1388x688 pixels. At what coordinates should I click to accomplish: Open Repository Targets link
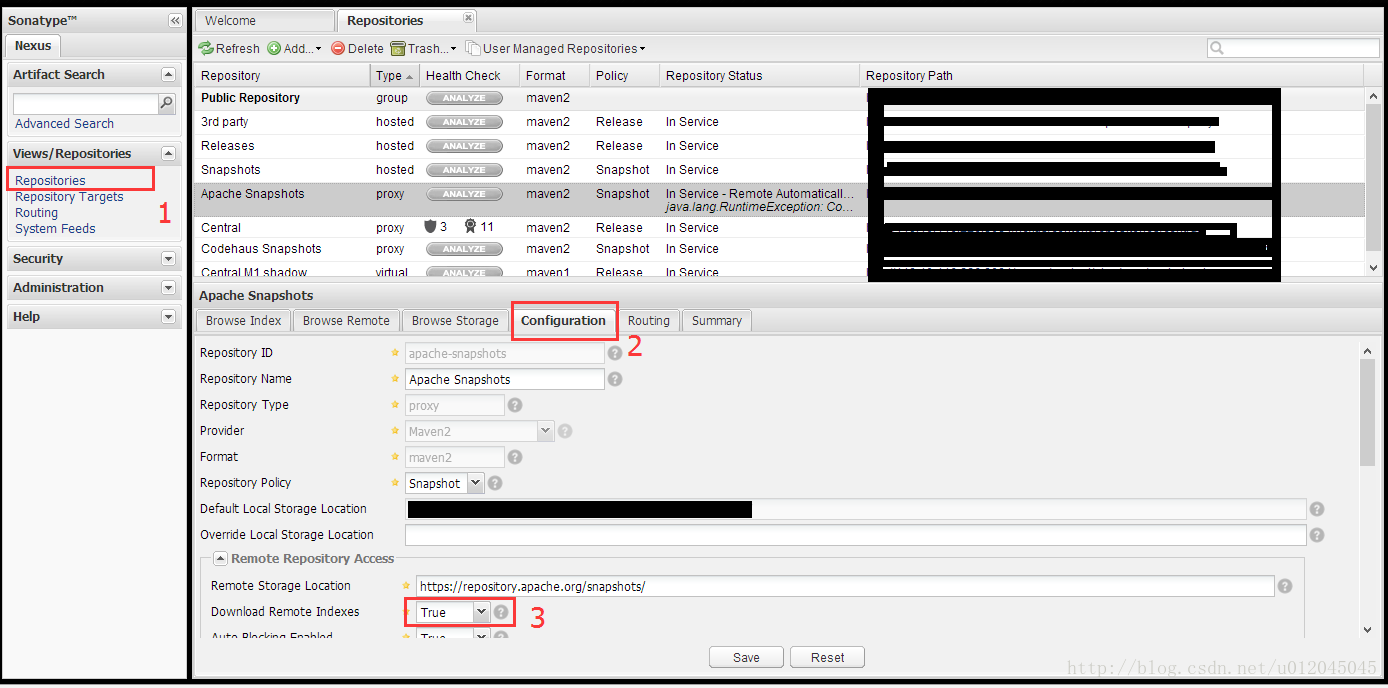[69, 197]
